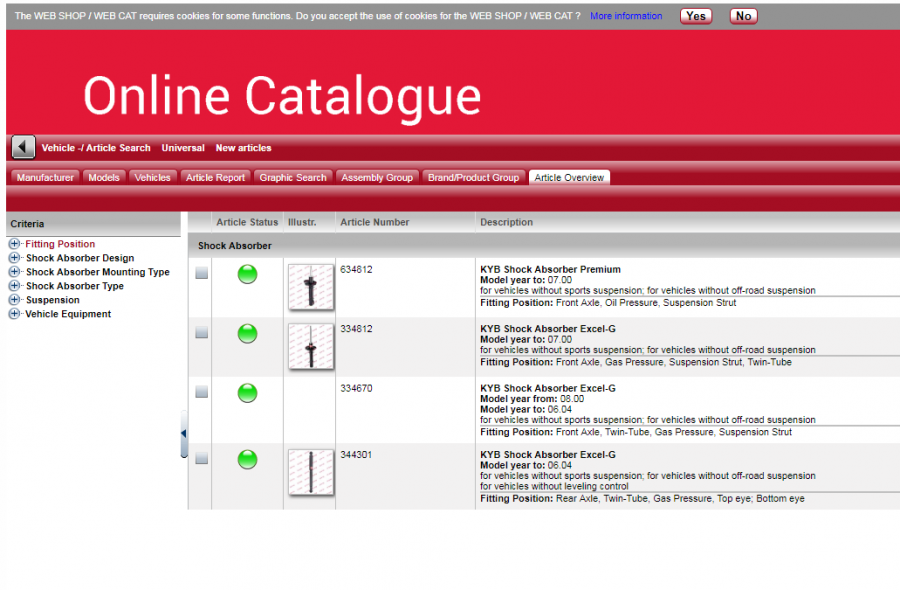Expand the Fitting Position criteria
The height and width of the screenshot is (590, 900).
14,244
